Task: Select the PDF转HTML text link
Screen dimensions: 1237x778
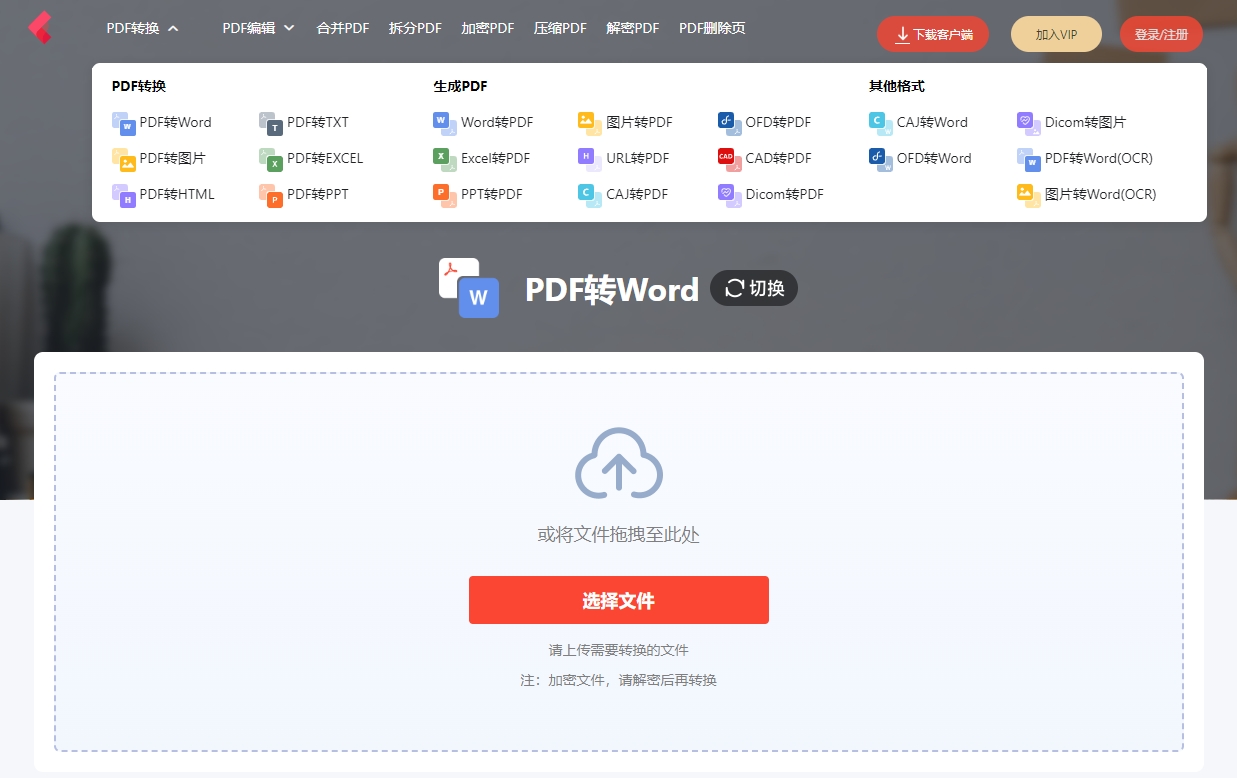Action: click(177, 195)
